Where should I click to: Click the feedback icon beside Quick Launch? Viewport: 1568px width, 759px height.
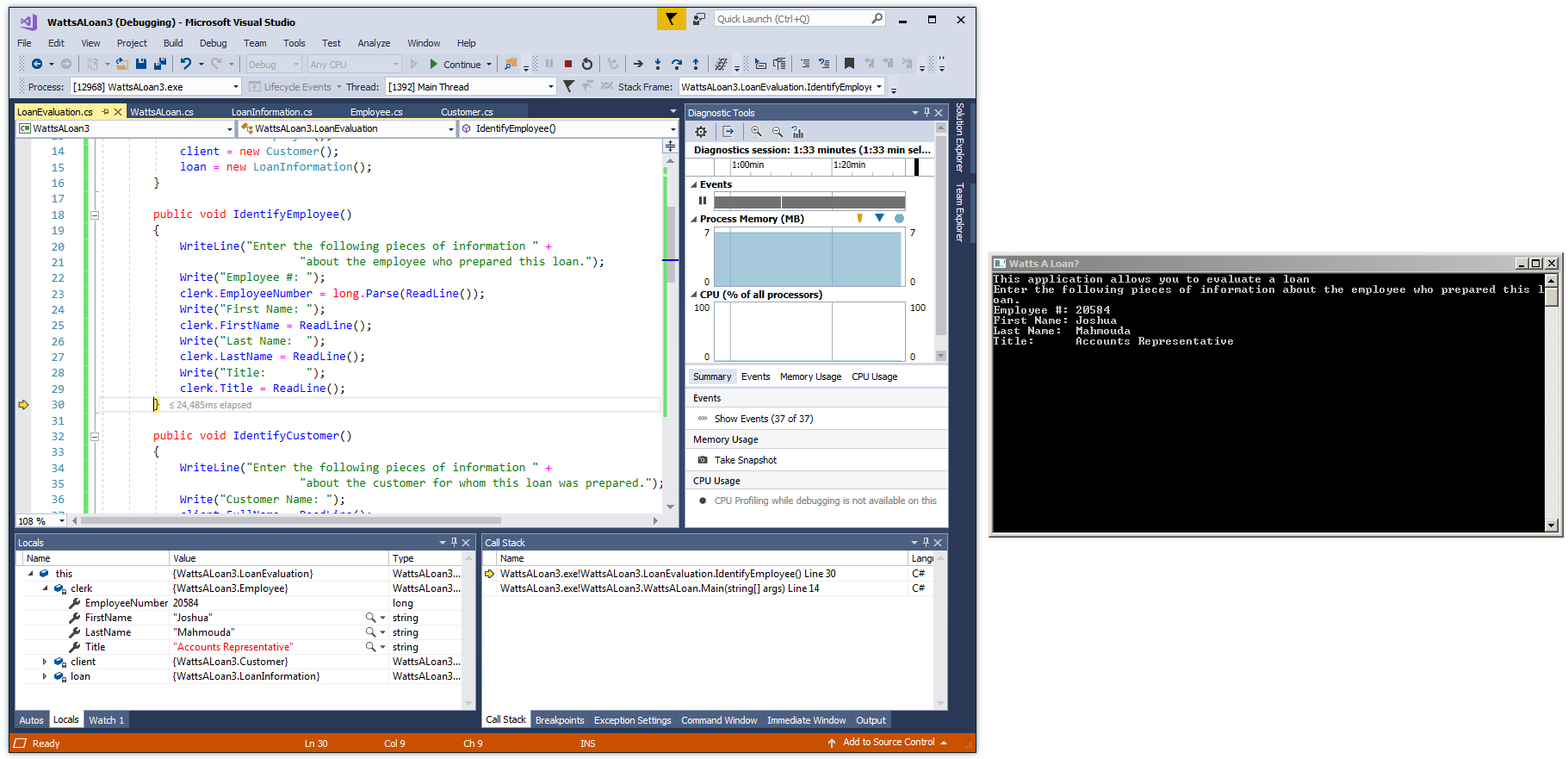tap(699, 19)
